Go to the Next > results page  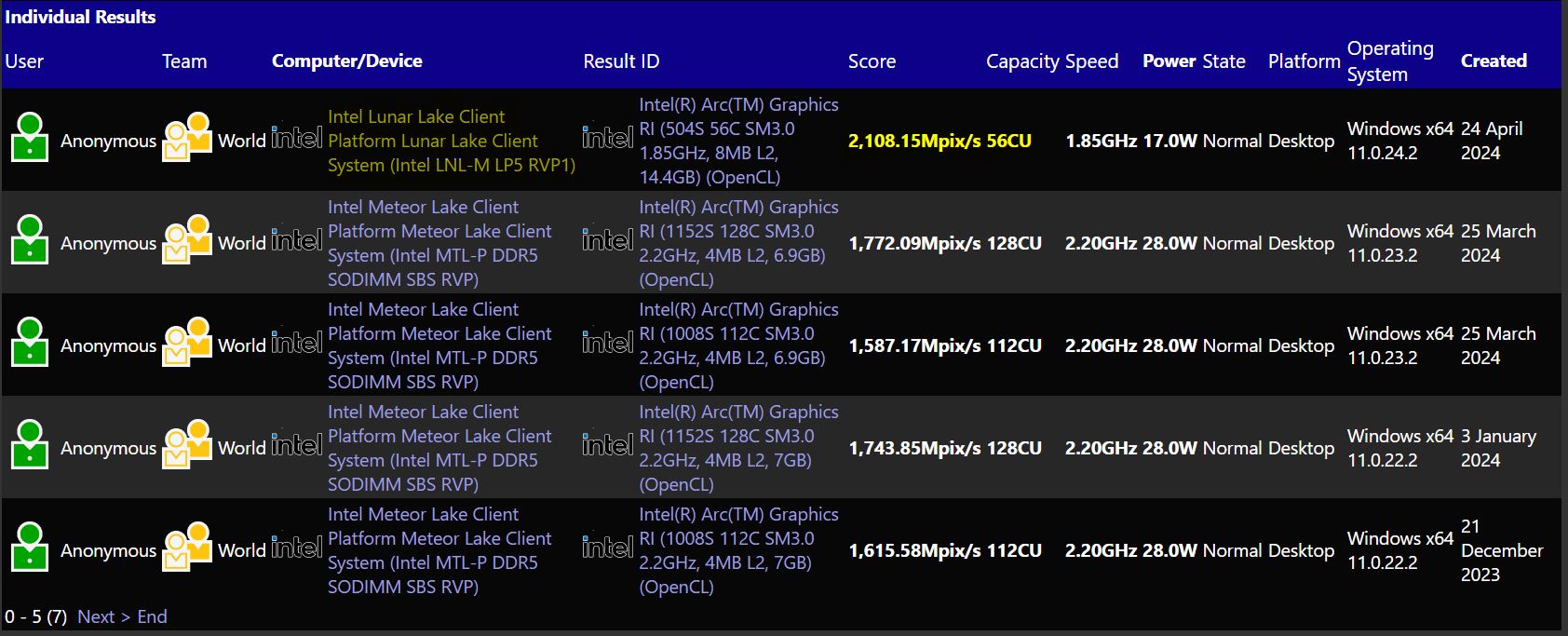[x=104, y=616]
